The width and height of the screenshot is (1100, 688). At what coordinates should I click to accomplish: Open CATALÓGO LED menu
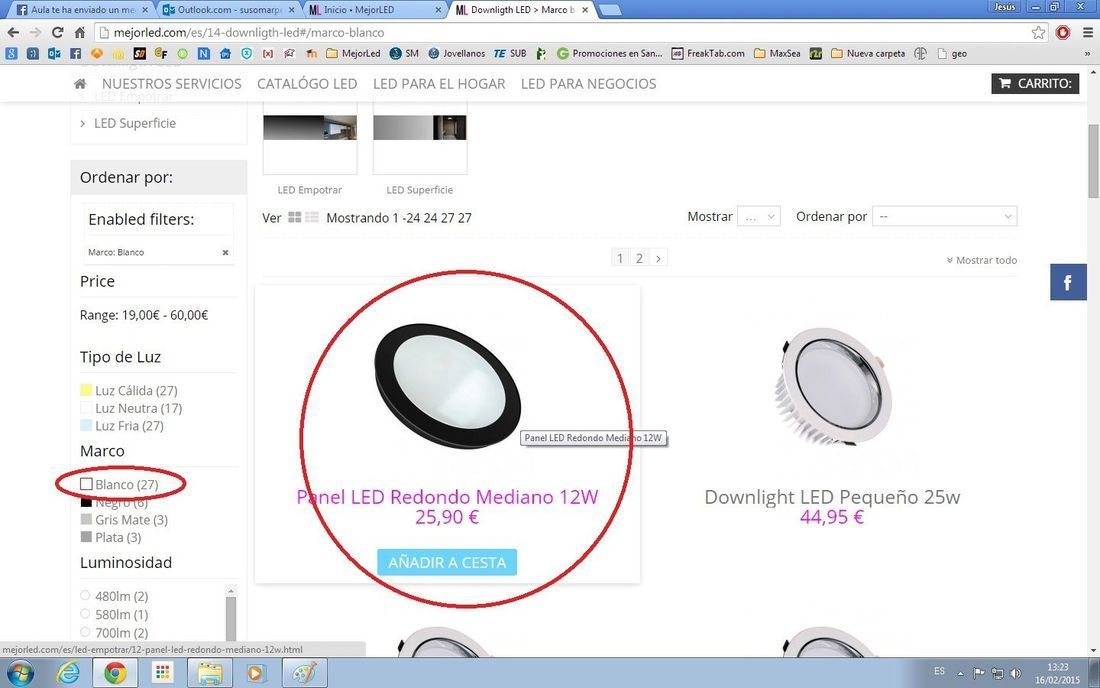click(x=307, y=83)
